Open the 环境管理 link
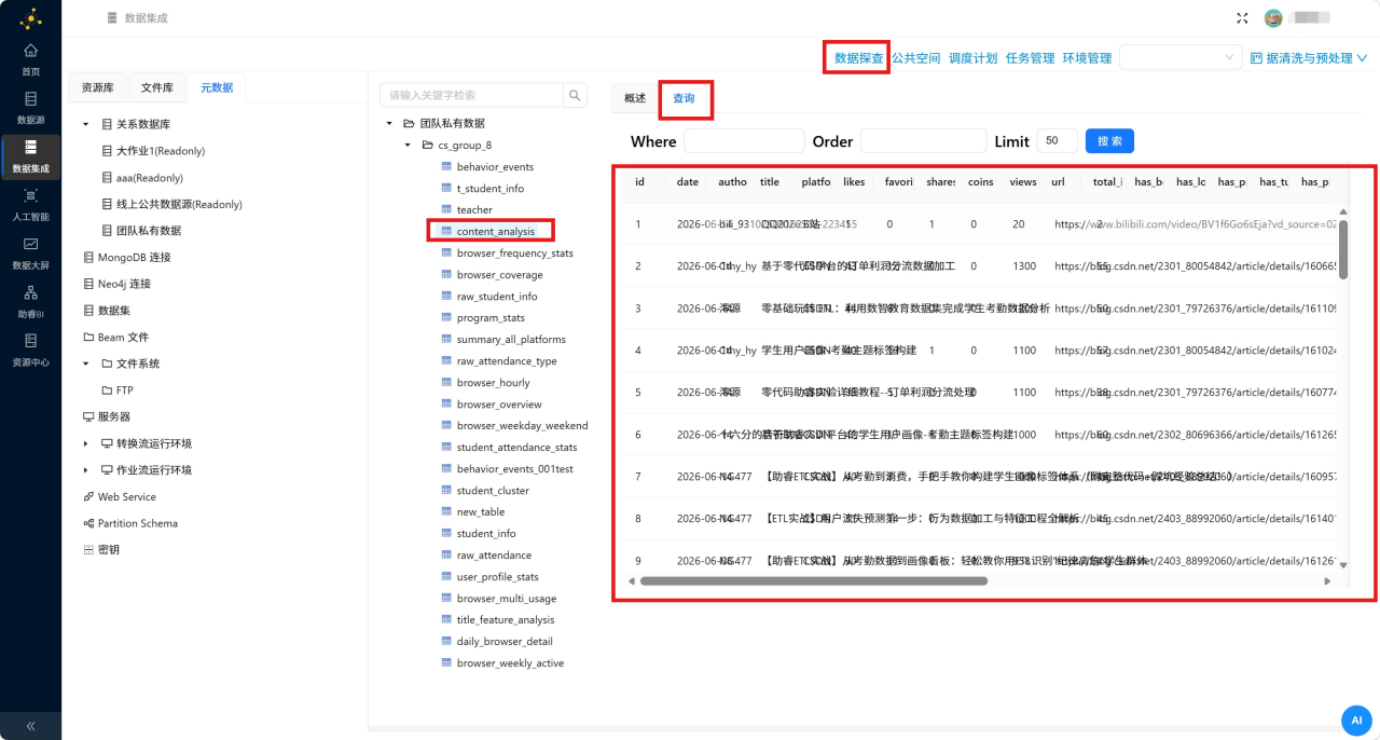This screenshot has height=740, width=1380. point(1087,58)
